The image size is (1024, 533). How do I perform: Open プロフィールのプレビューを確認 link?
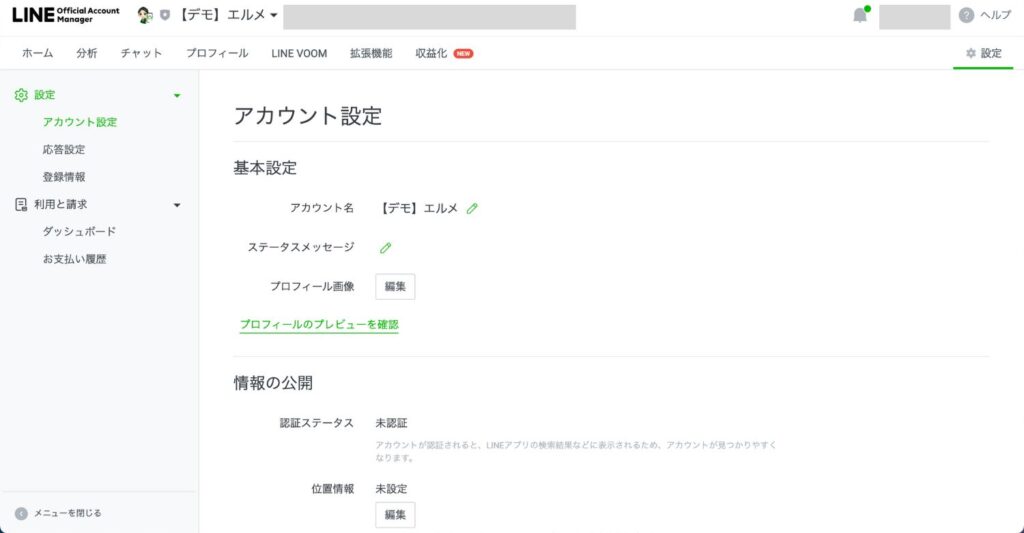[319, 325]
